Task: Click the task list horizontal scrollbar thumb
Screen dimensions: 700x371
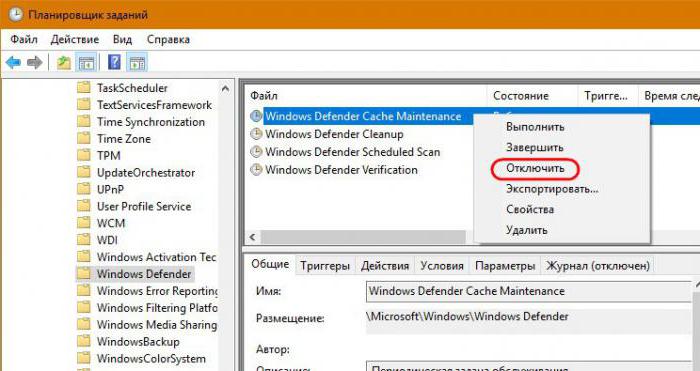Action: (363, 237)
